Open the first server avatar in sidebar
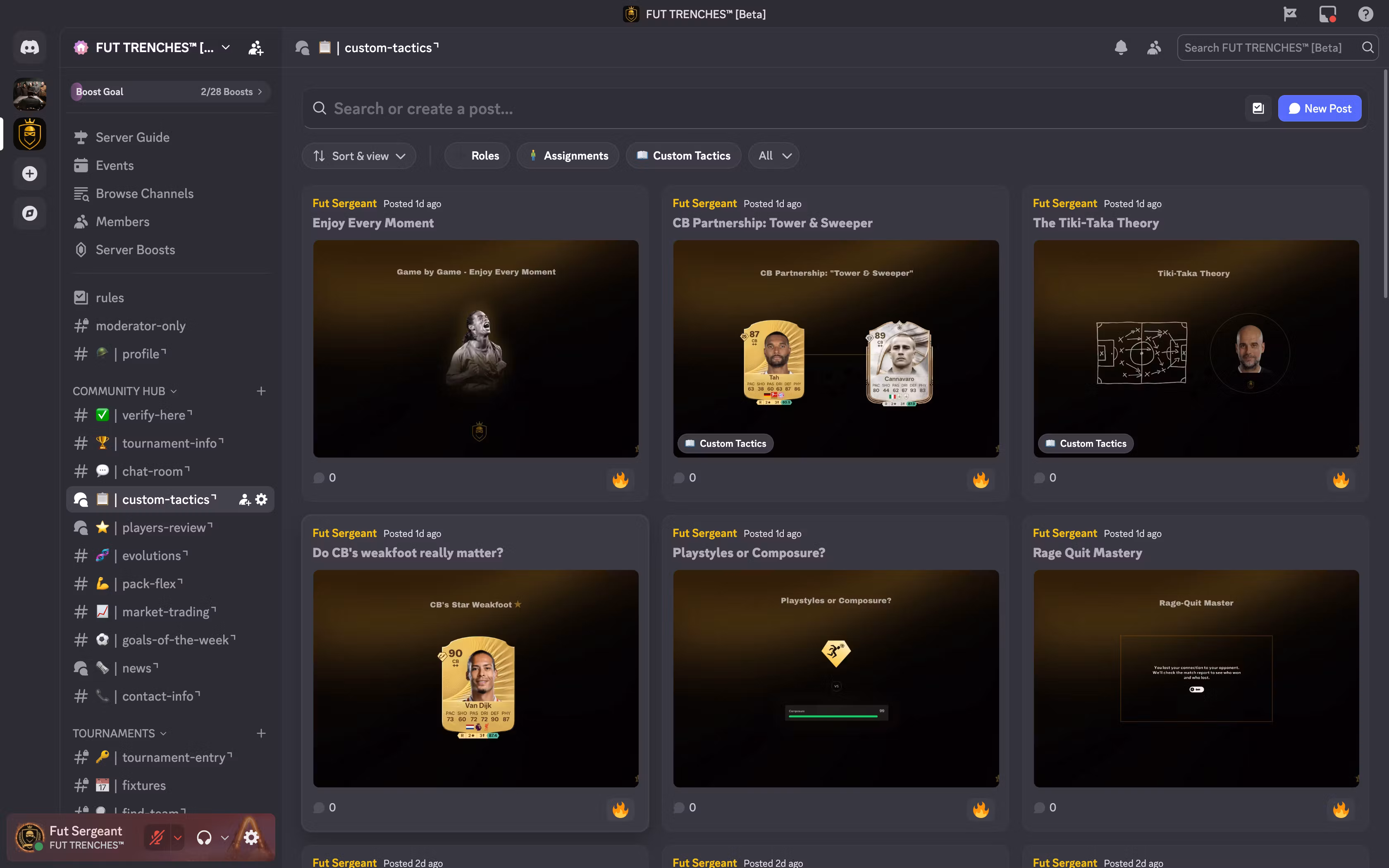The width and height of the screenshot is (1389, 868). click(30, 94)
